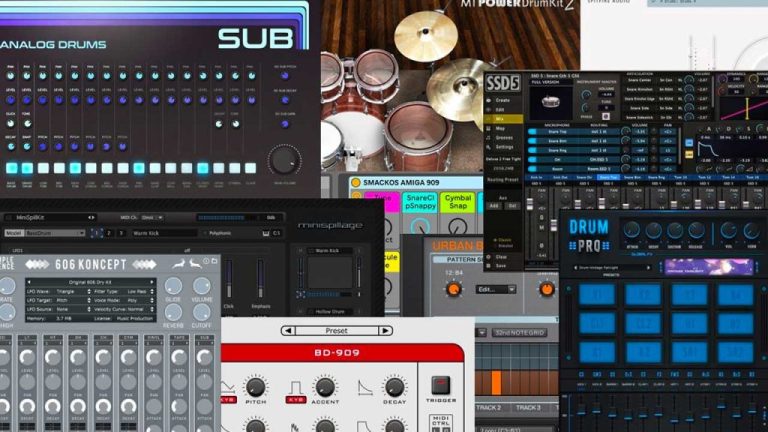
Task: Open the Create page in SSD5 sidebar
Action: 502,100
